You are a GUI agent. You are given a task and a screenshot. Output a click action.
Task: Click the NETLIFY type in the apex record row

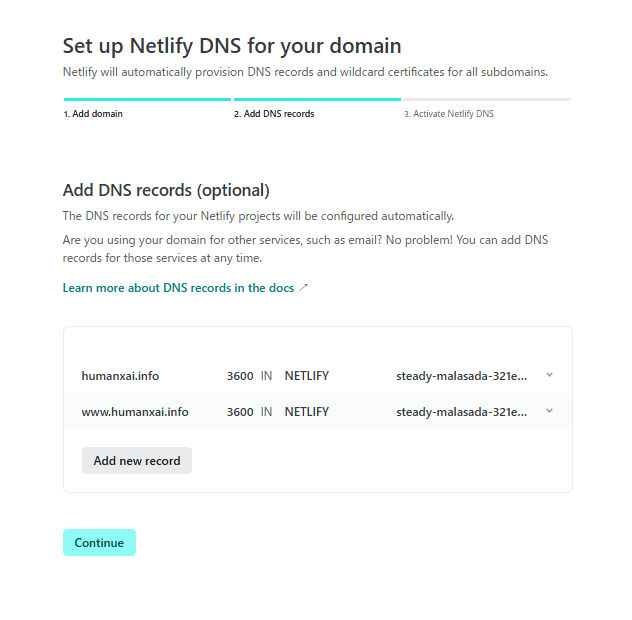click(x=307, y=376)
